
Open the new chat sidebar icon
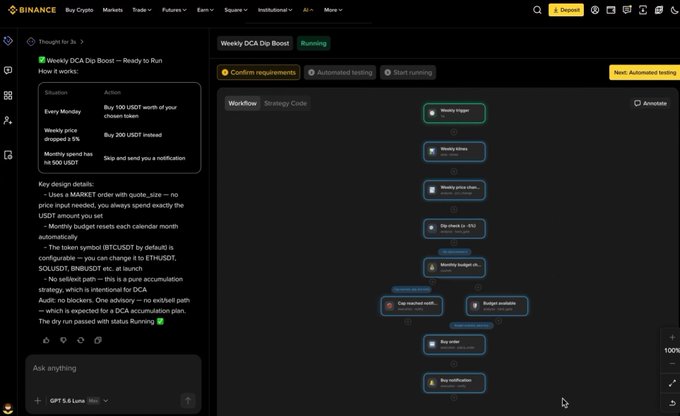(x=8, y=70)
